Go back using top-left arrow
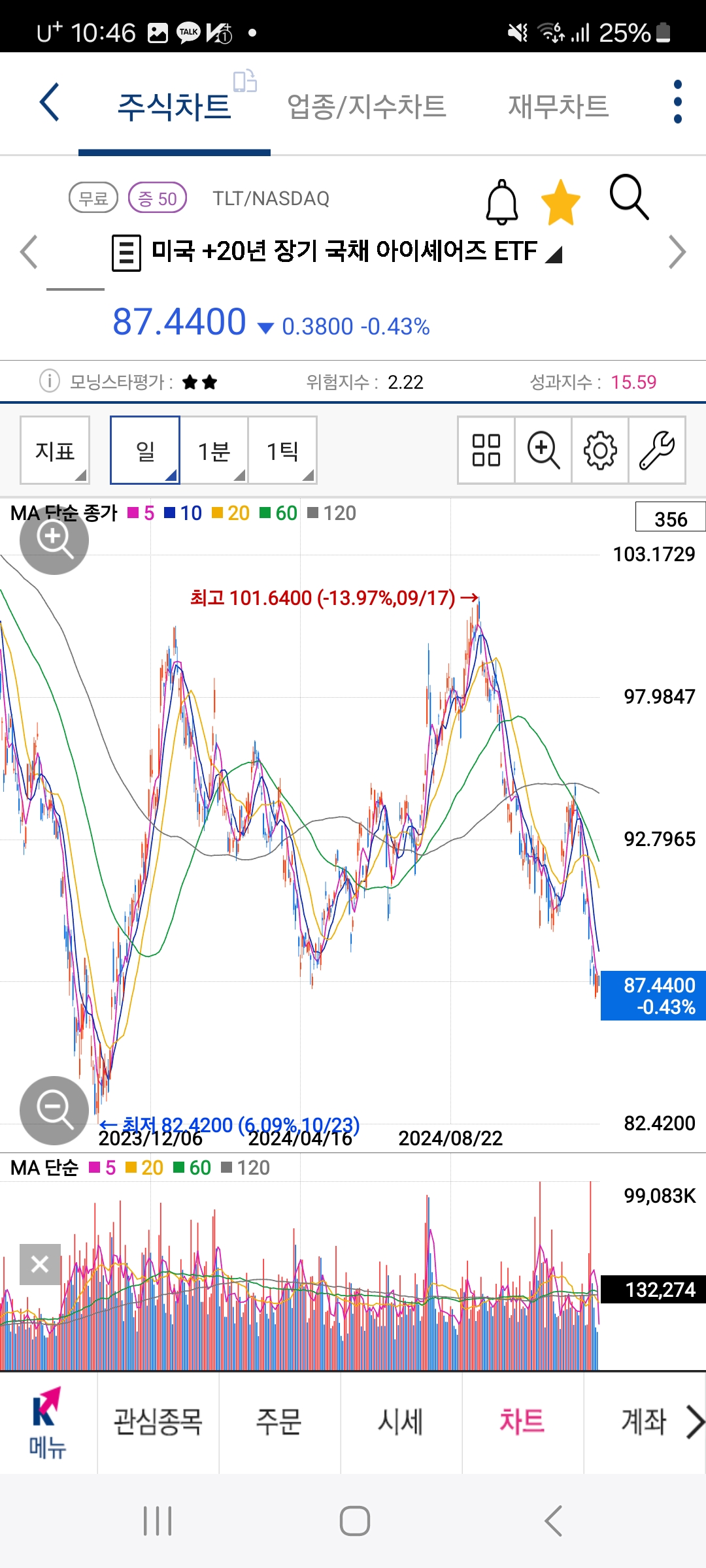 (x=50, y=102)
